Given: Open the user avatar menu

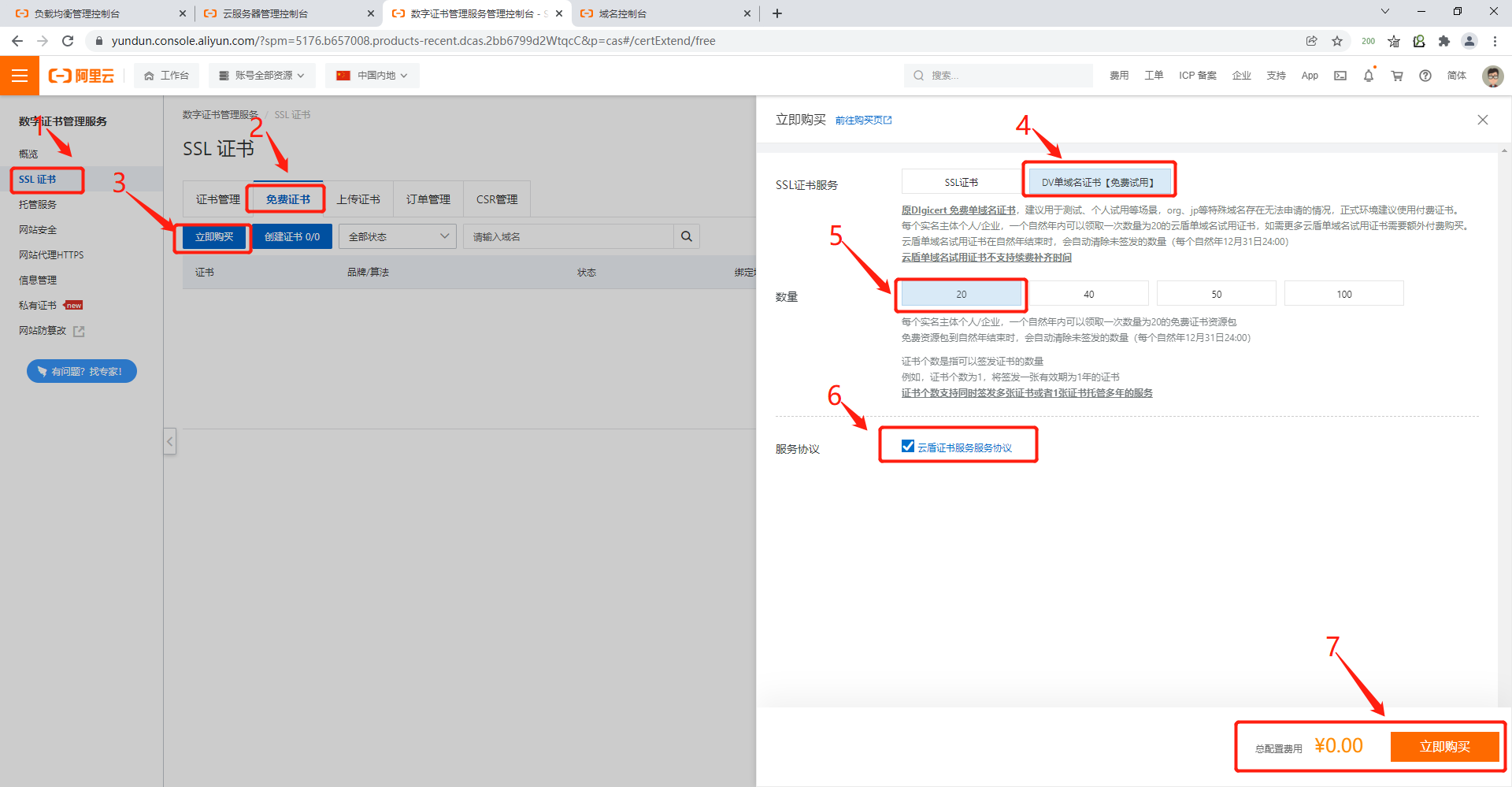Looking at the screenshot, I should coord(1492,76).
